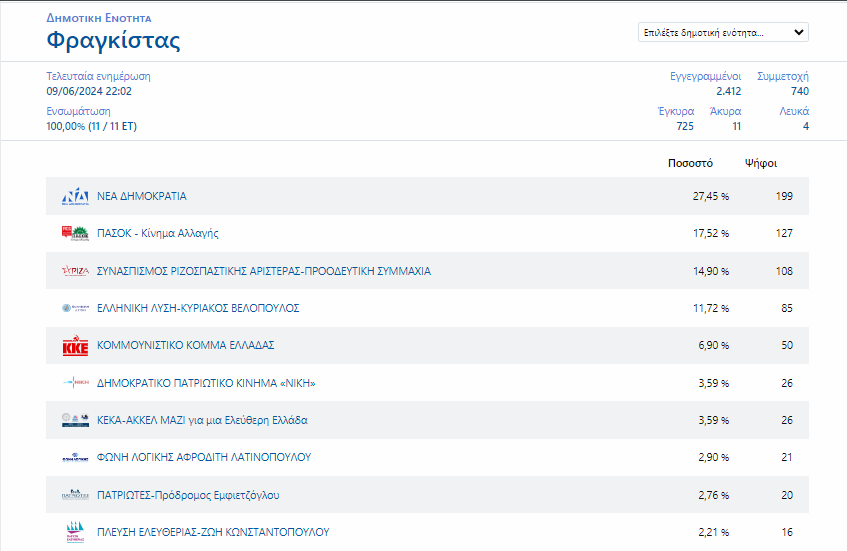
Task: Click the blank ballots value 4
Action: (x=806, y=126)
